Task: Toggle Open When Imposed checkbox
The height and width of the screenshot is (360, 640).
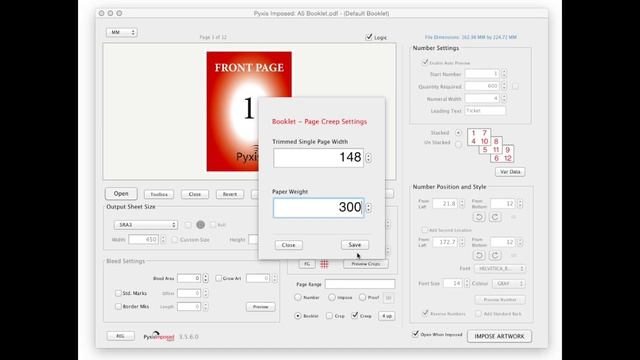Action: pyautogui.click(x=416, y=334)
